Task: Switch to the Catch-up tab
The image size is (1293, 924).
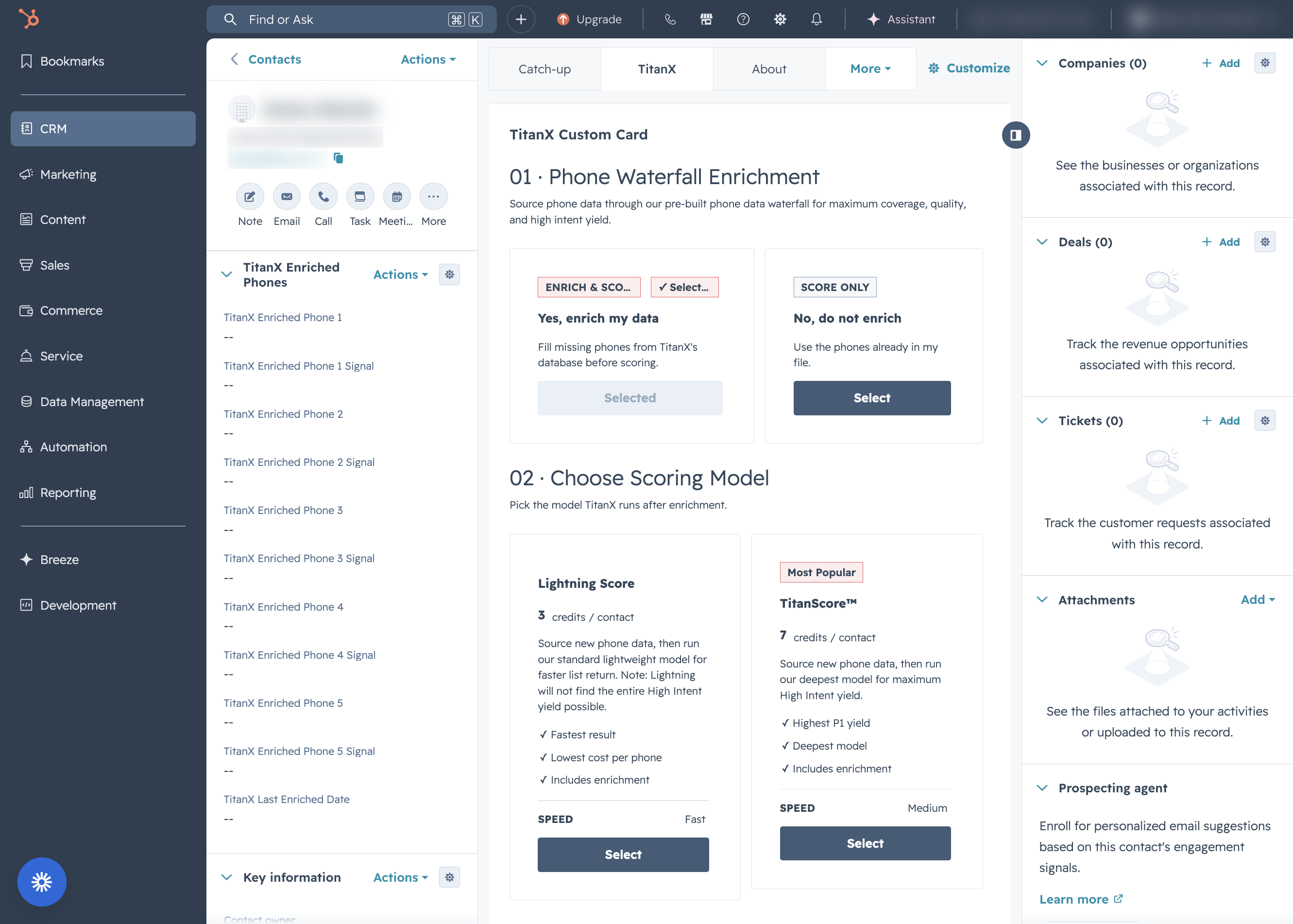Action: (544, 69)
